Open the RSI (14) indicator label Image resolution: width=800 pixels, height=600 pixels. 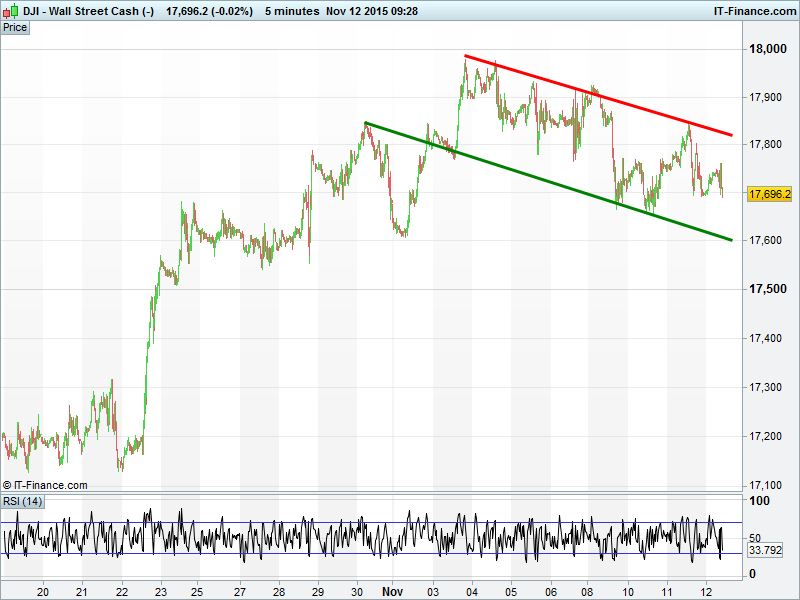click(23, 501)
